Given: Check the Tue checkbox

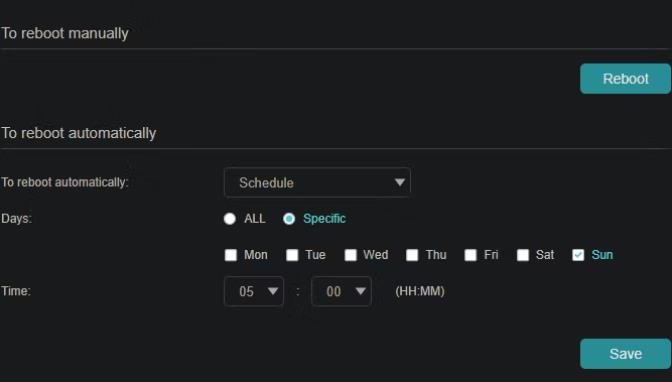Looking at the screenshot, I should point(292,255).
